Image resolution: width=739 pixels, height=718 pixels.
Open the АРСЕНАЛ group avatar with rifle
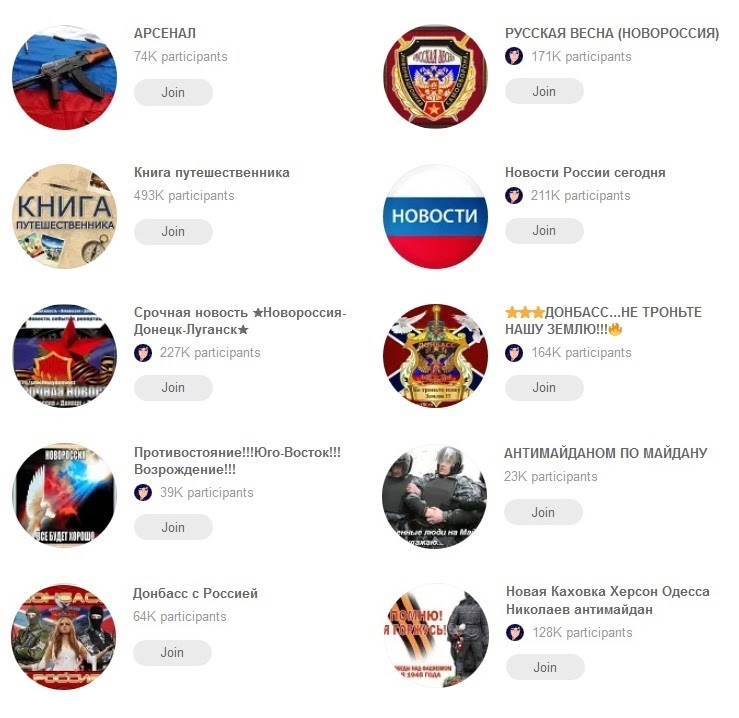[64, 77]
